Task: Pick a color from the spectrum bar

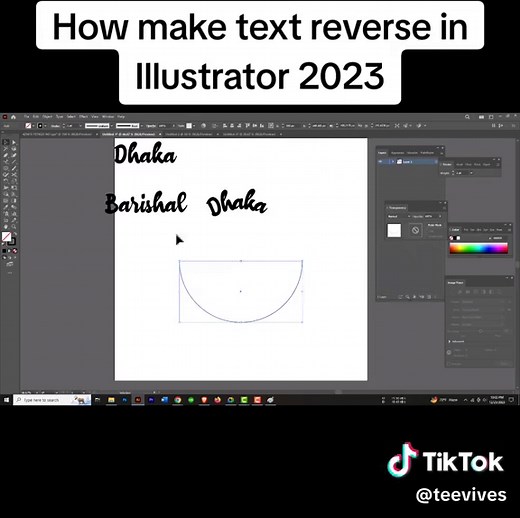Action: click(x=479, y=249)
